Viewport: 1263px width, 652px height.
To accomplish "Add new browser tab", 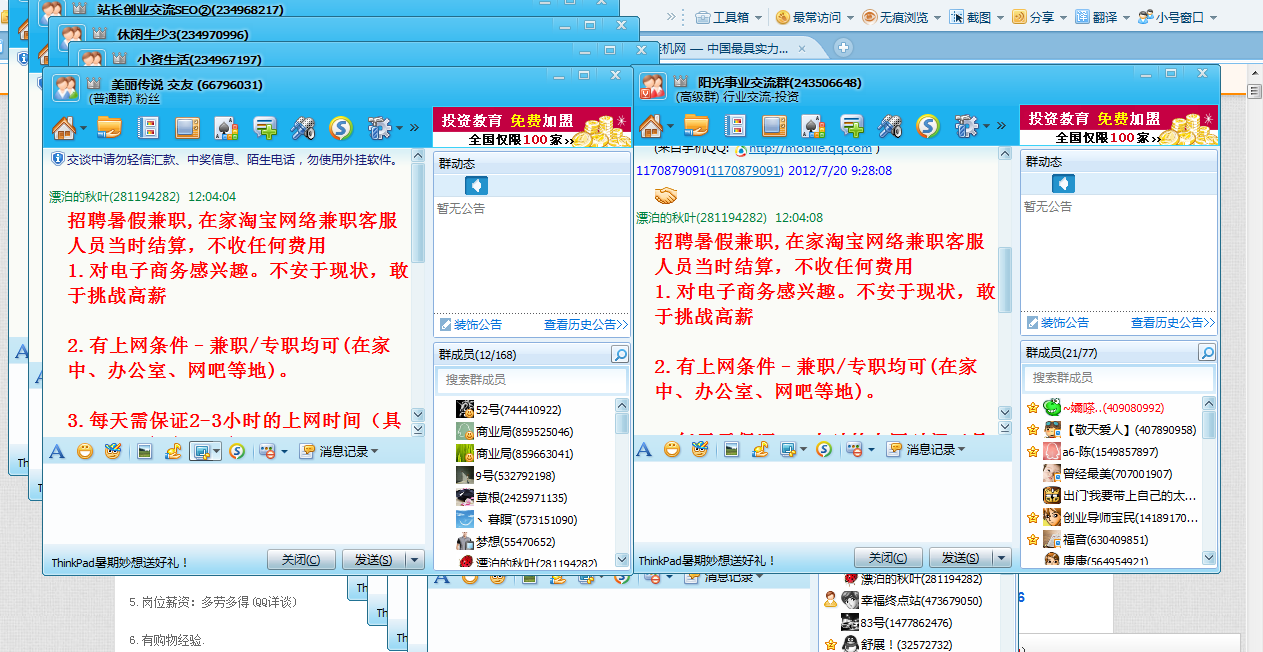I will point(843,47).
